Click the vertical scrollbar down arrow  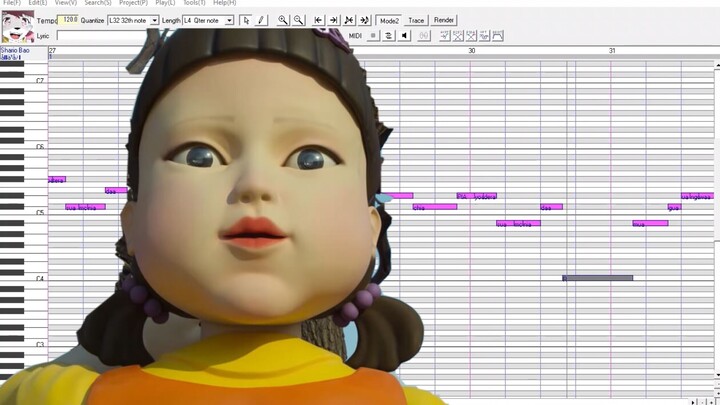click(x=717, y=376)
